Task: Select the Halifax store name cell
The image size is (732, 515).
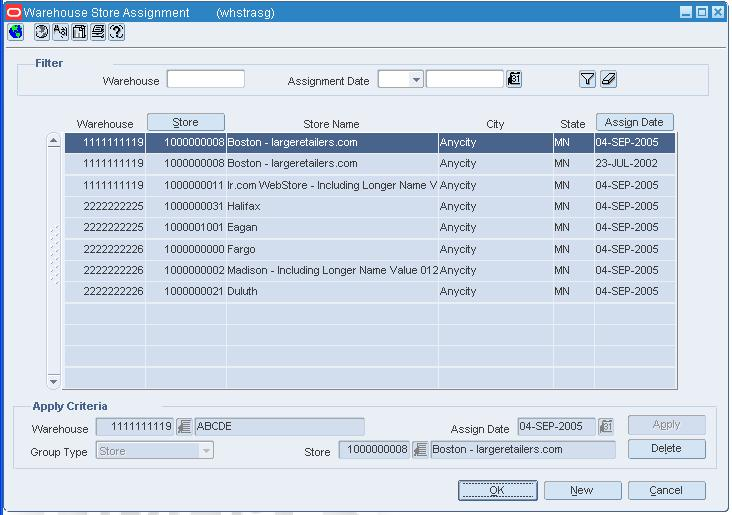Action: tap(332, 206)
